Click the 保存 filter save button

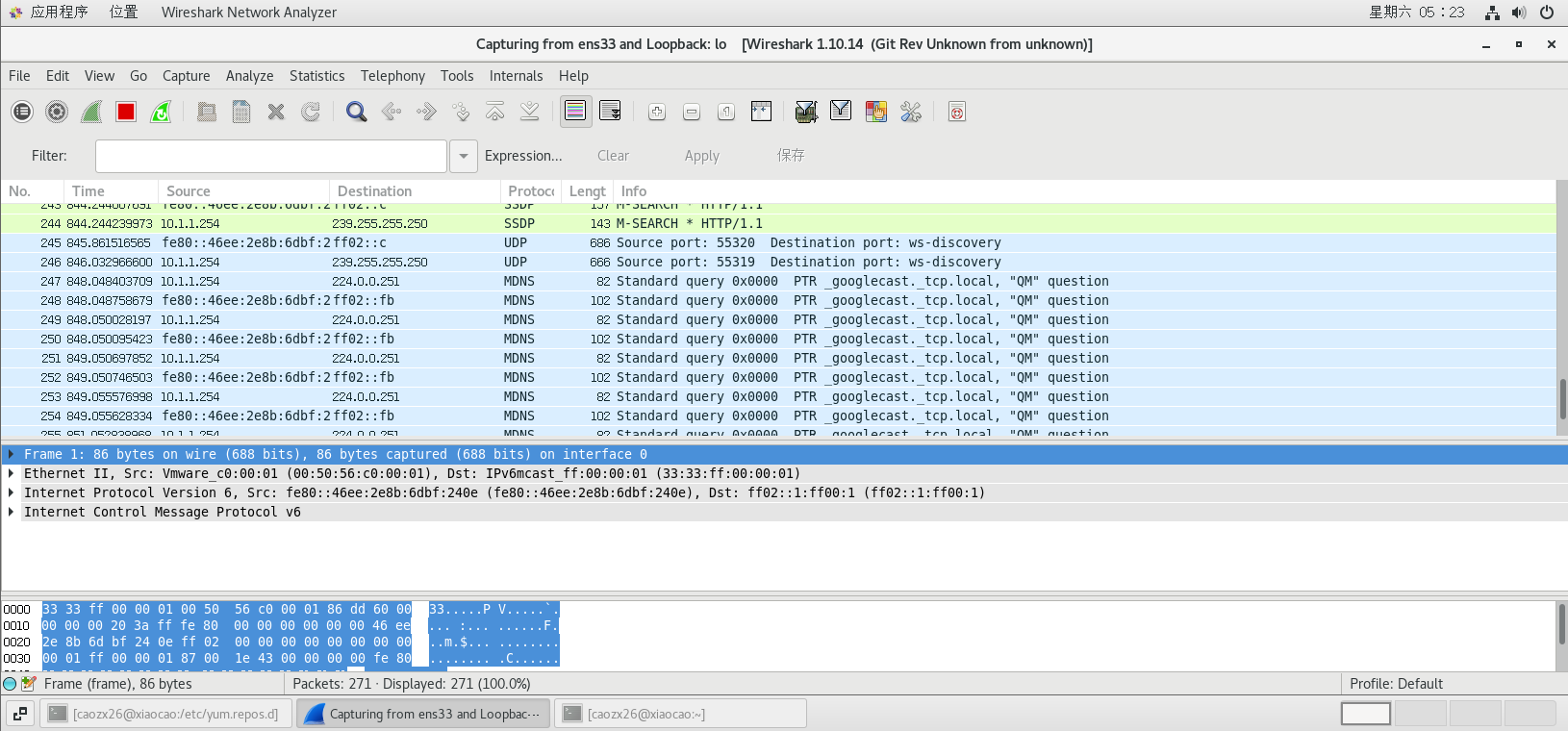[x=791, y=156]
